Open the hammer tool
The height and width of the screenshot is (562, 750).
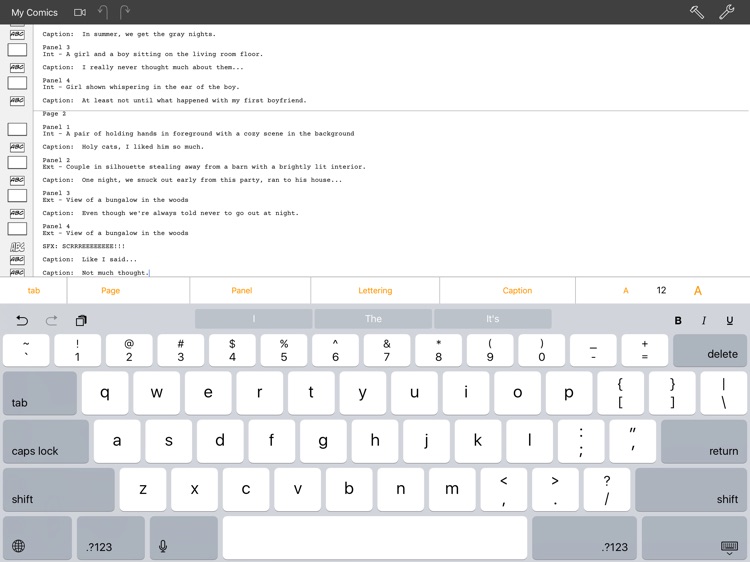click(x=696, y=12)
